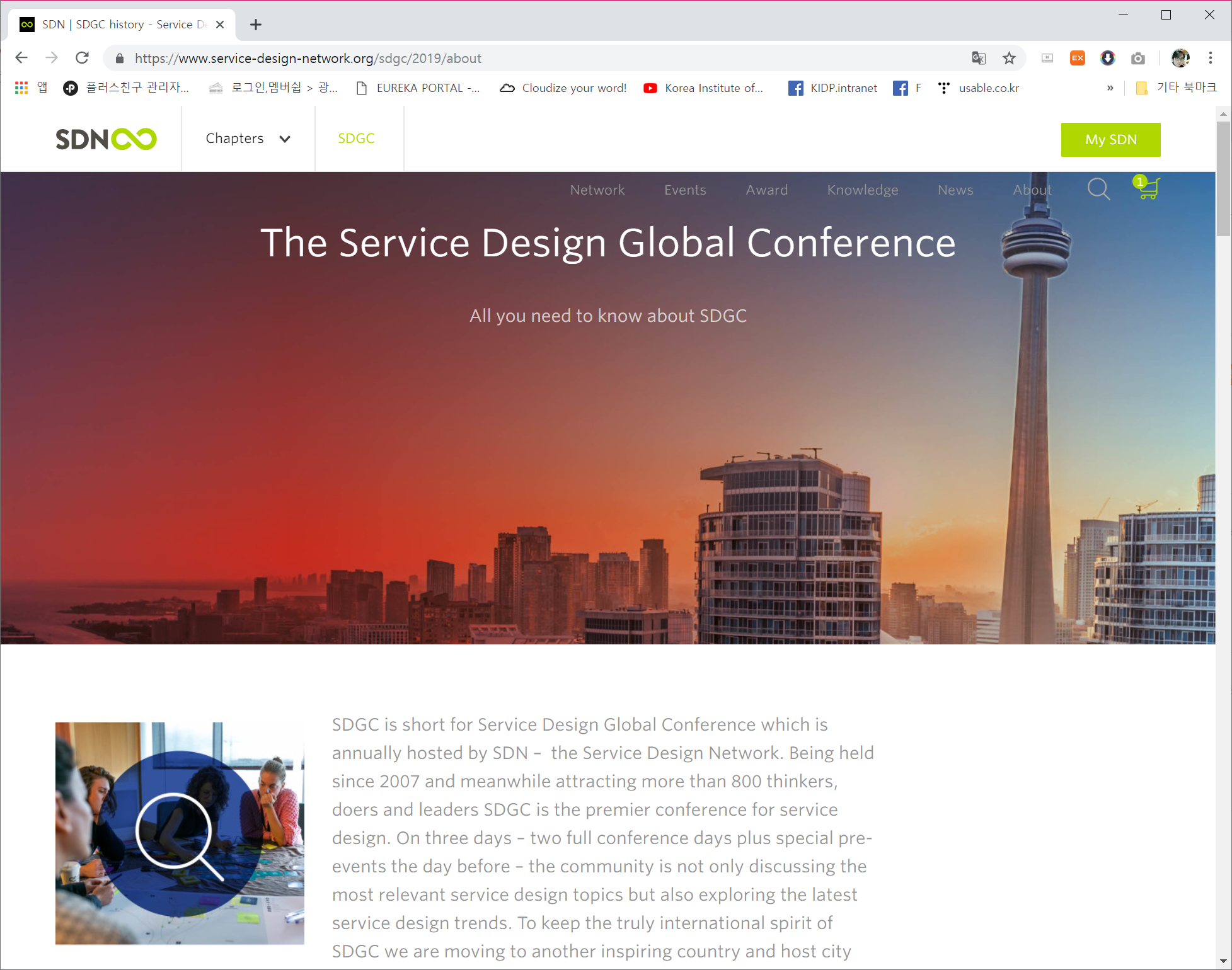Expand the Chapters dropdown

coord(248,139)
